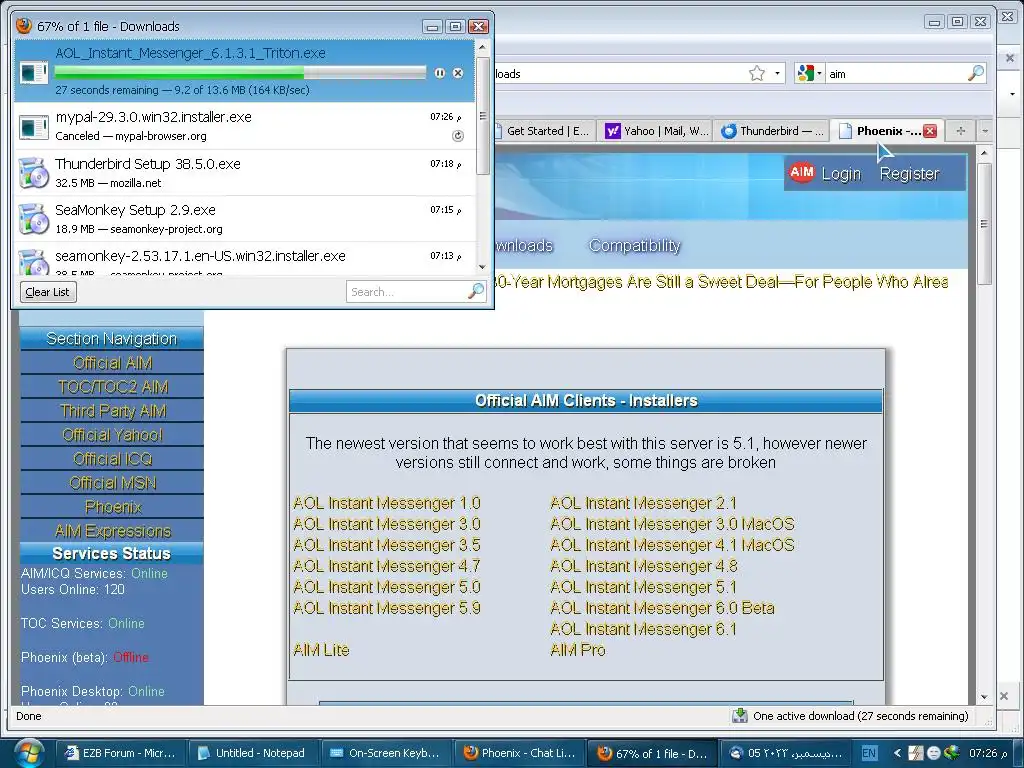Click the Downloads list vertical scrollbar thumb
Viewport: 1024px width, 768px height.
(x=483, y=116)
